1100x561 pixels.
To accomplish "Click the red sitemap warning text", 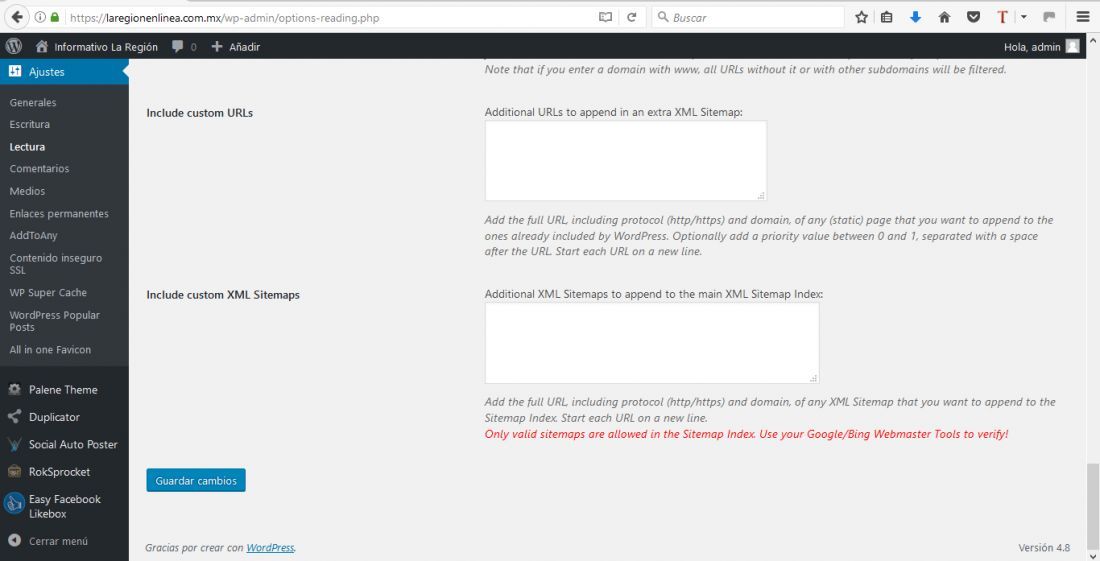I will pyautogui.click(x=746, y=434).
